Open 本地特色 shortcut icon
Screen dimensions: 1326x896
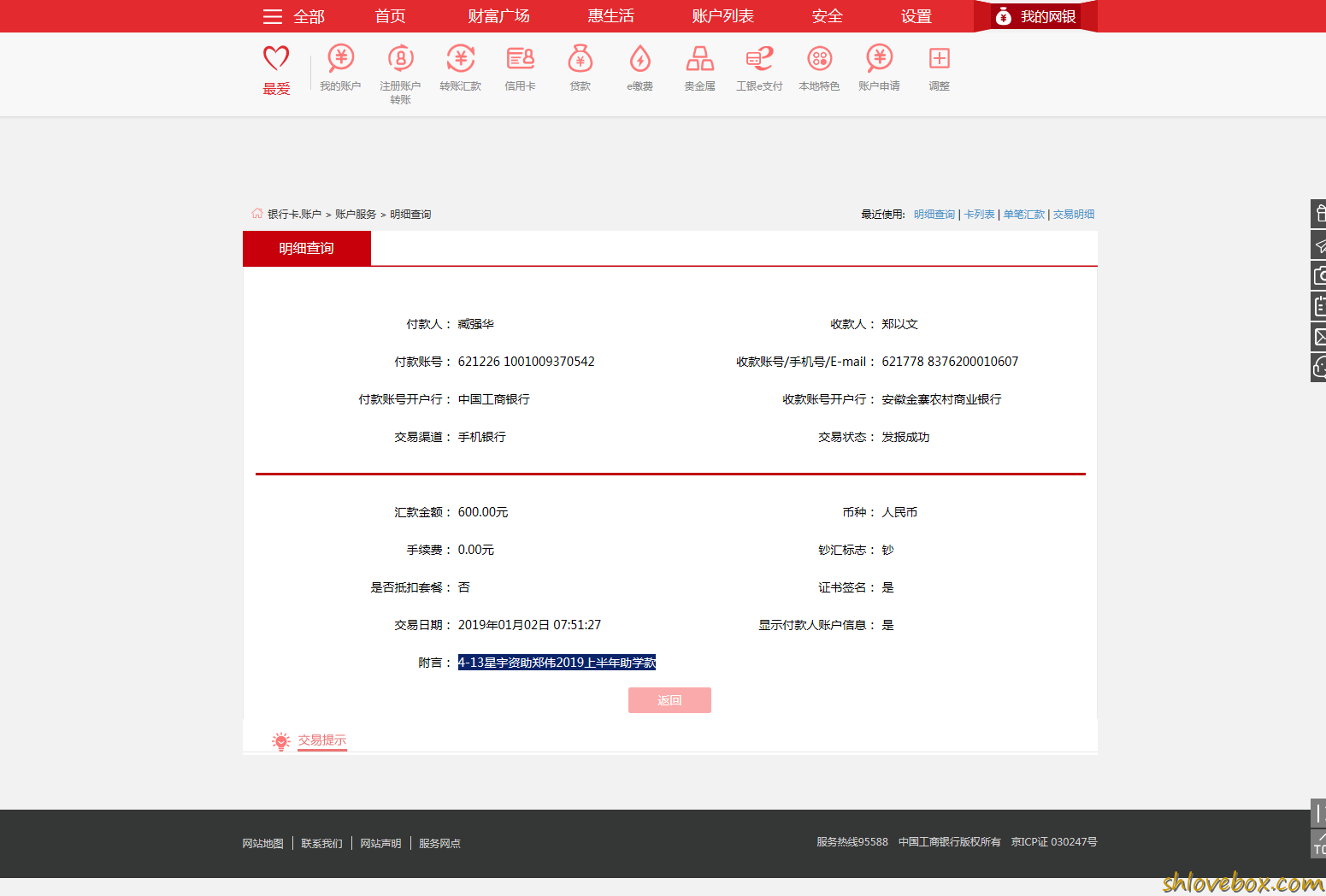(820, 58)
